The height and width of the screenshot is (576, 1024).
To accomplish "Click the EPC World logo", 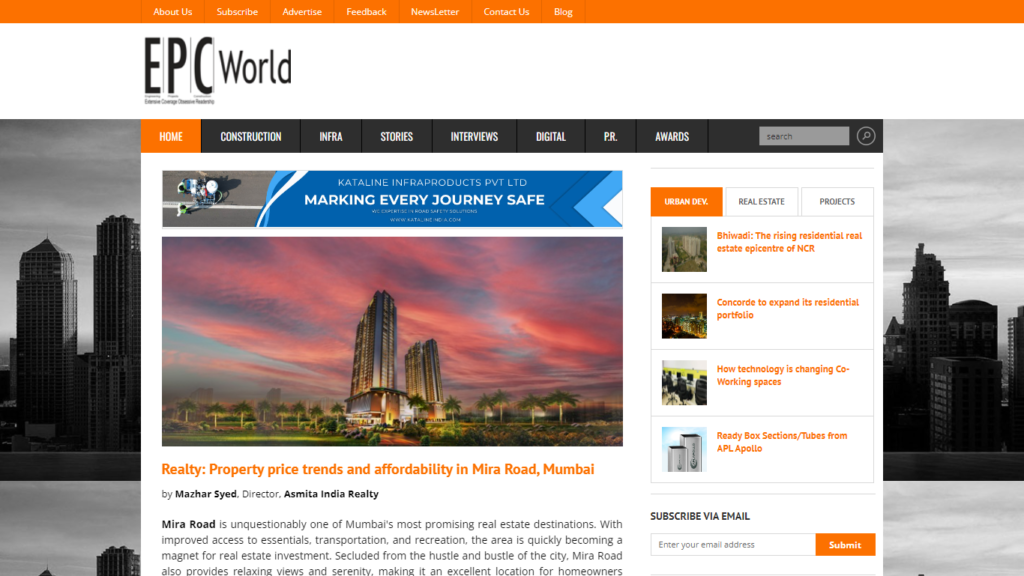I will tap(217, 70).
